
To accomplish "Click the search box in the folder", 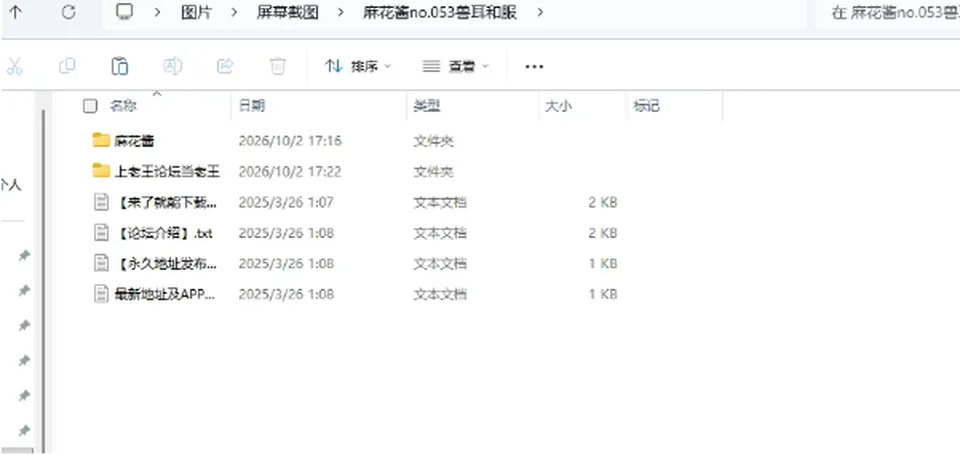I will coord(889,13).
